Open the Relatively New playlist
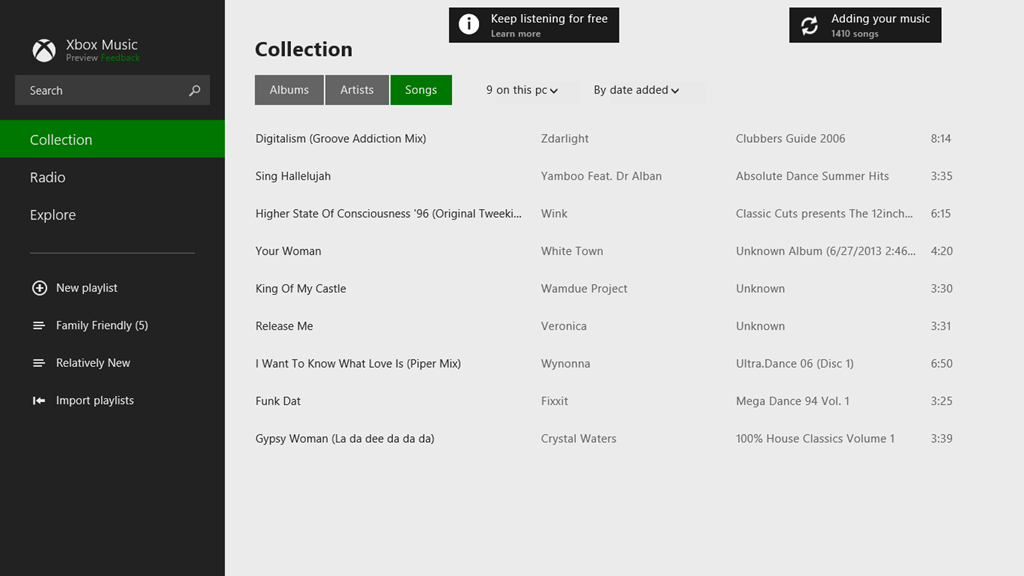The image size is (1024, 576). tap(93, 363)
